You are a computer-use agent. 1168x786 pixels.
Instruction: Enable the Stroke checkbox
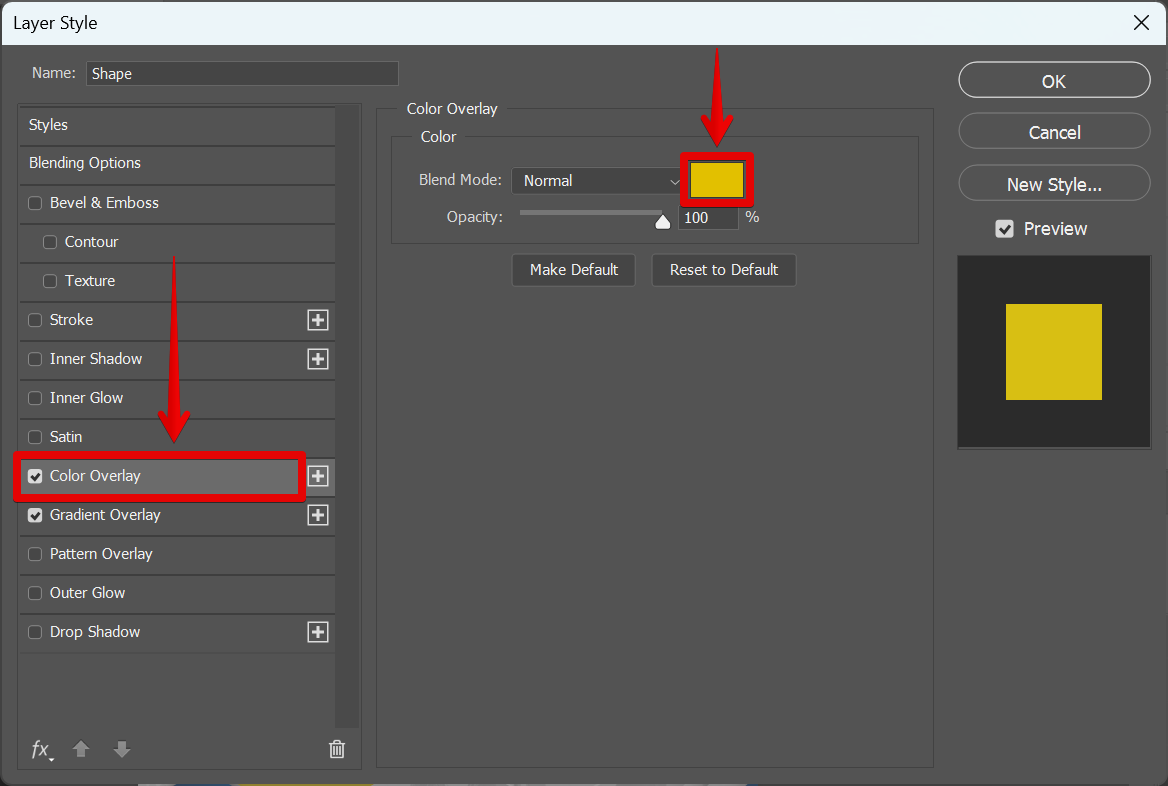click(x=35, y=320)
